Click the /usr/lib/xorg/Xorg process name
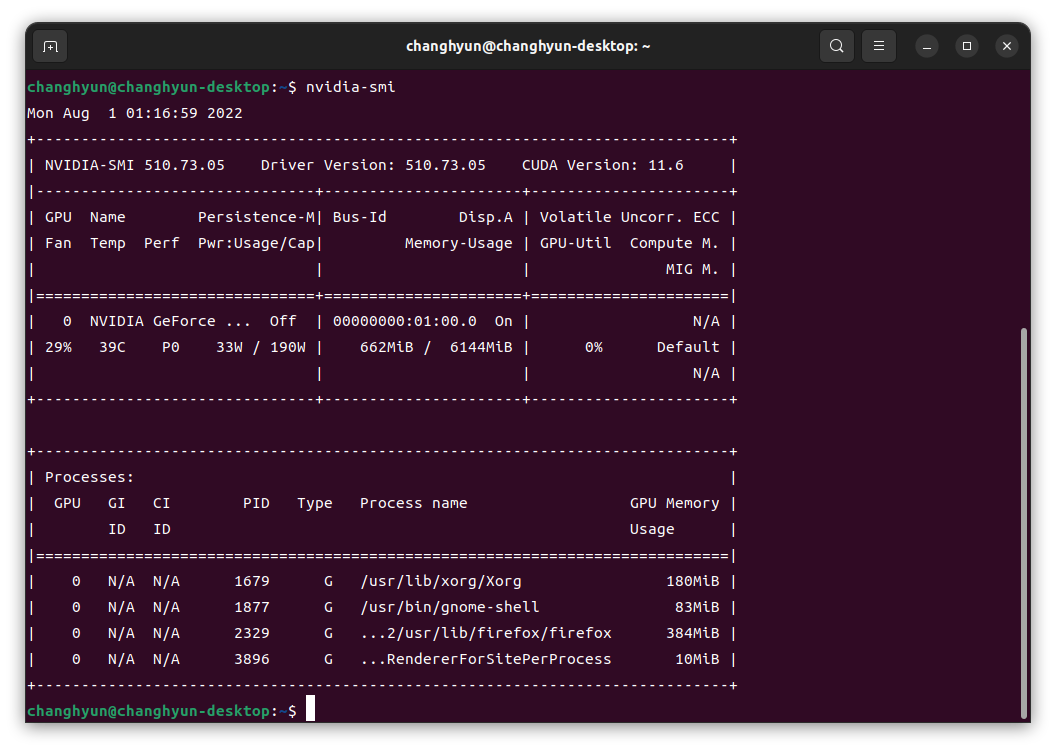The height and width of the screenshot is (751, 1056). (x=440, y=581)
